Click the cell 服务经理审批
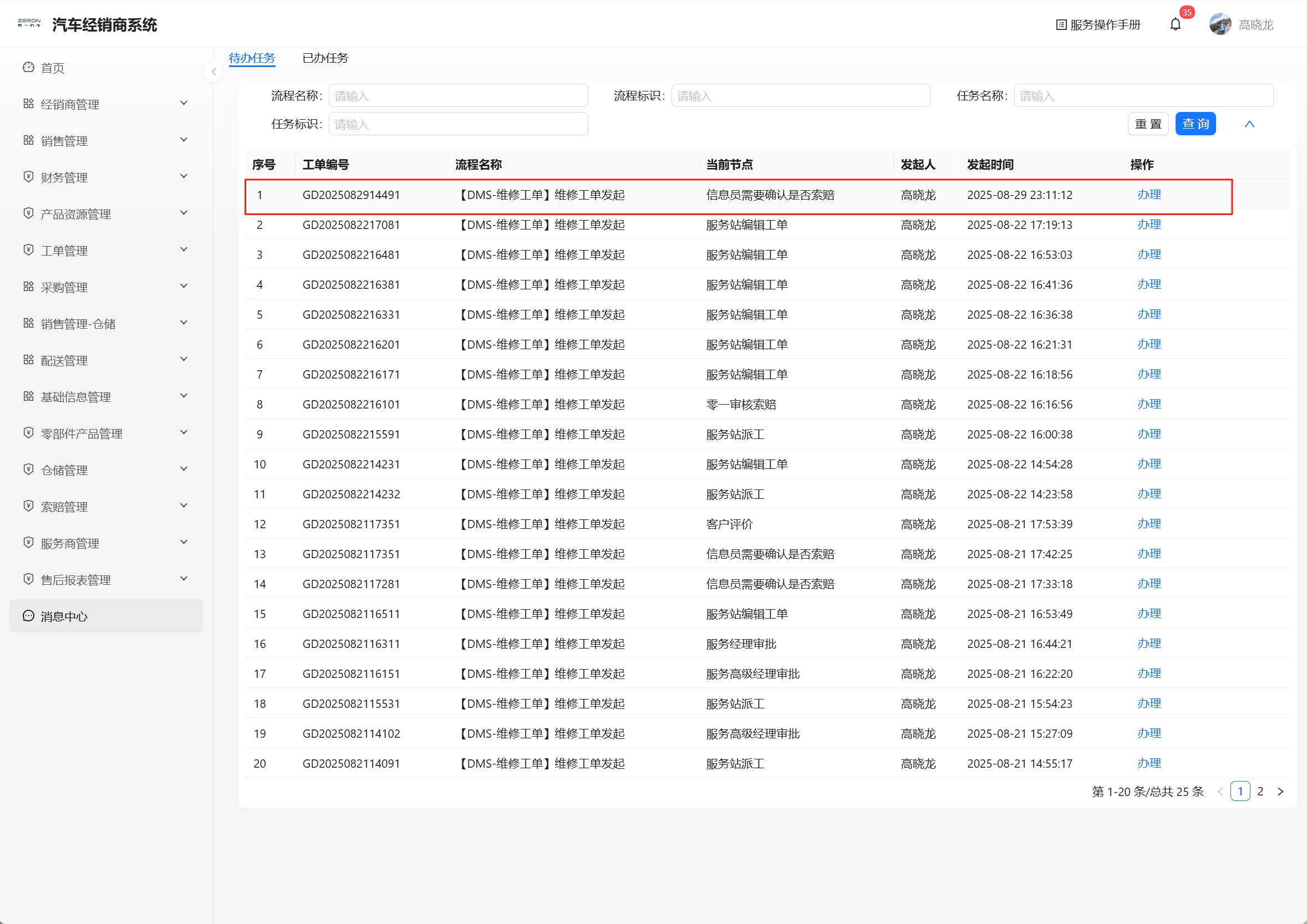This screenshot has height=924, width=1307. (741, 644)
